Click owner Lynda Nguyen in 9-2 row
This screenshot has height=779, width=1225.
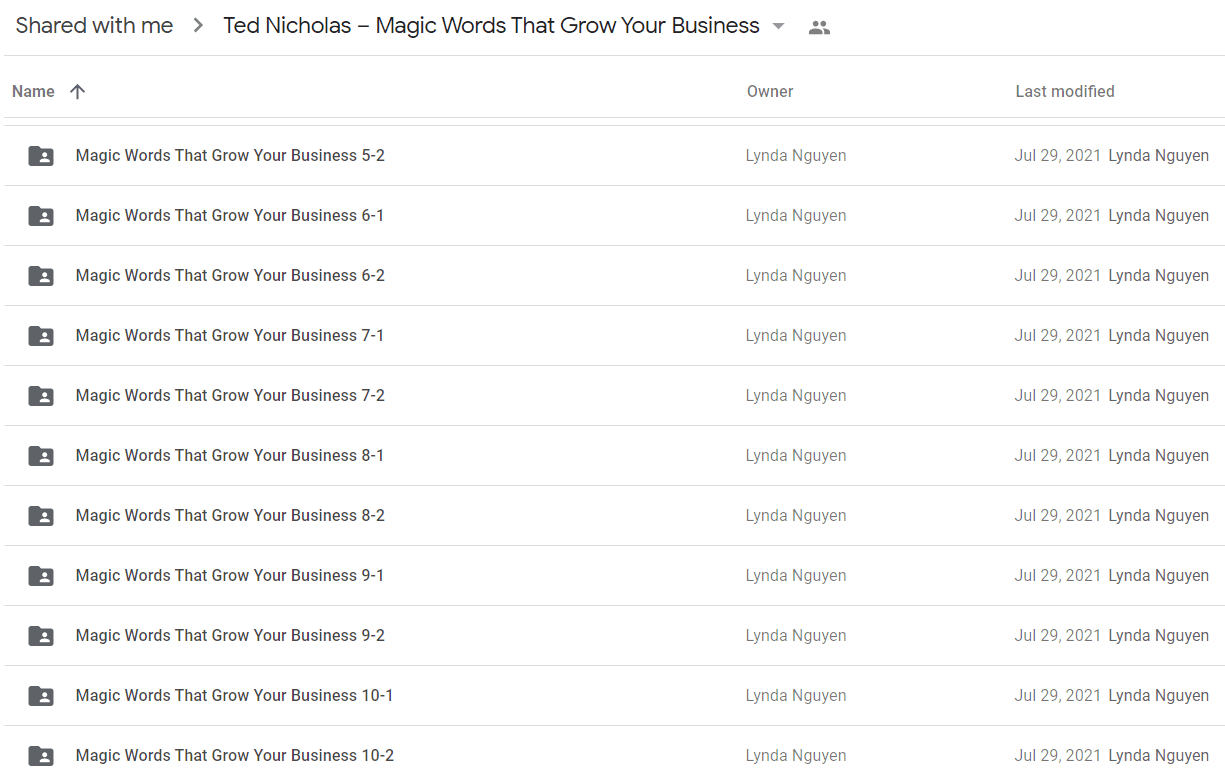(796, 636)
